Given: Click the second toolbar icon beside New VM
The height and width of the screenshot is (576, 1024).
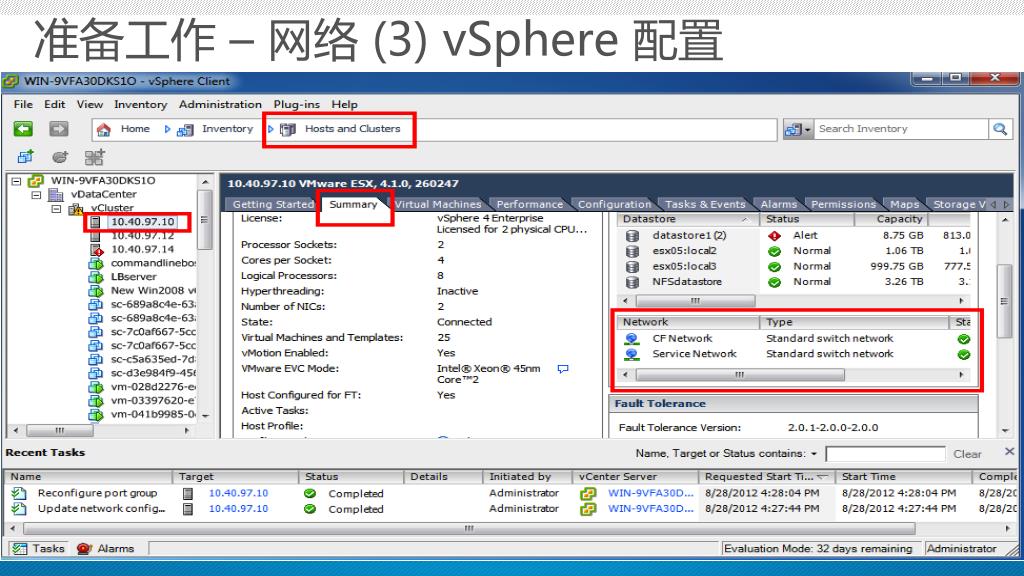Looking at the screenshot, I should 60,157.
